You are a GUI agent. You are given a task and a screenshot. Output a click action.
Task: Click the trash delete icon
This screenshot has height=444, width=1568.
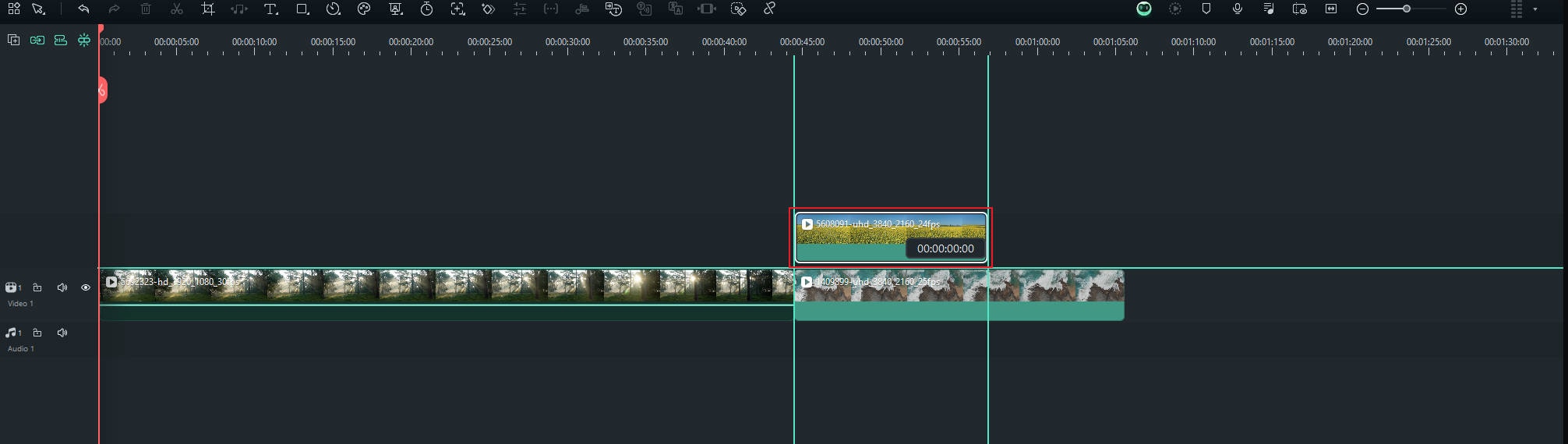click(x=146, y=9)
